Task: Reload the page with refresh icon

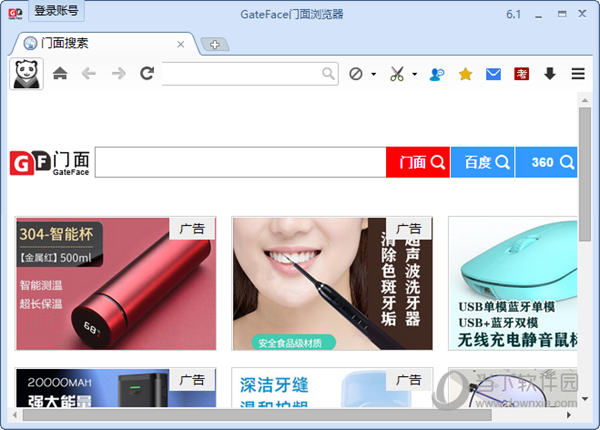Action: coord(147,73)
